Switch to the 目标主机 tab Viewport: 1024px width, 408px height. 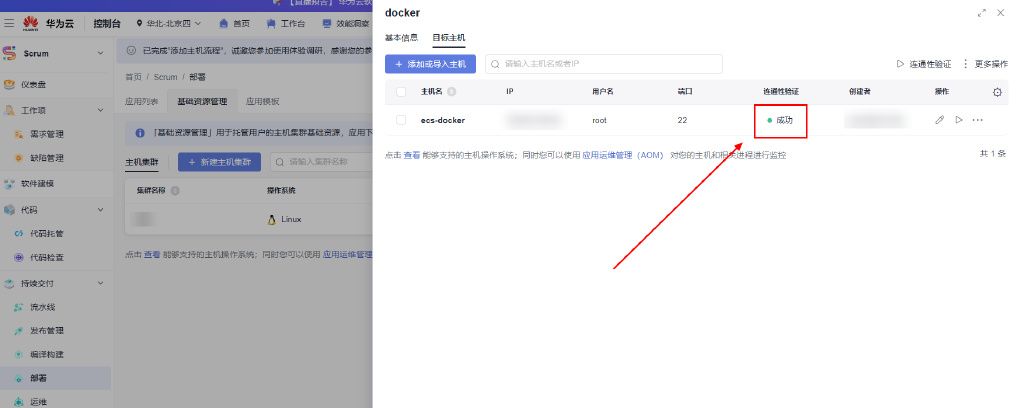point(449,38)
